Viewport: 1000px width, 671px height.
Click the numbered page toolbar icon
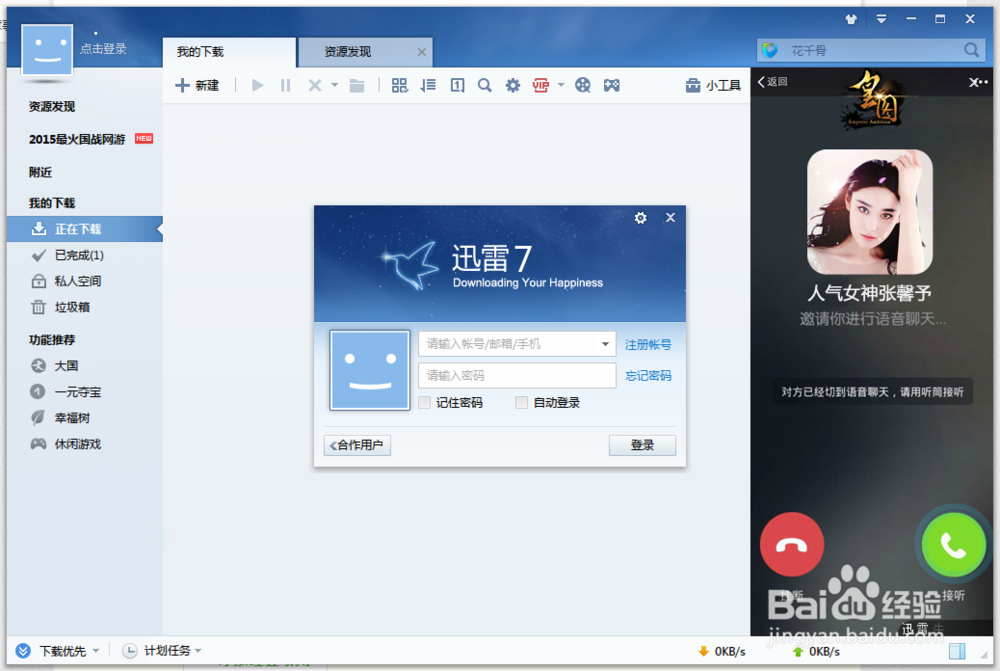[457, 85]
